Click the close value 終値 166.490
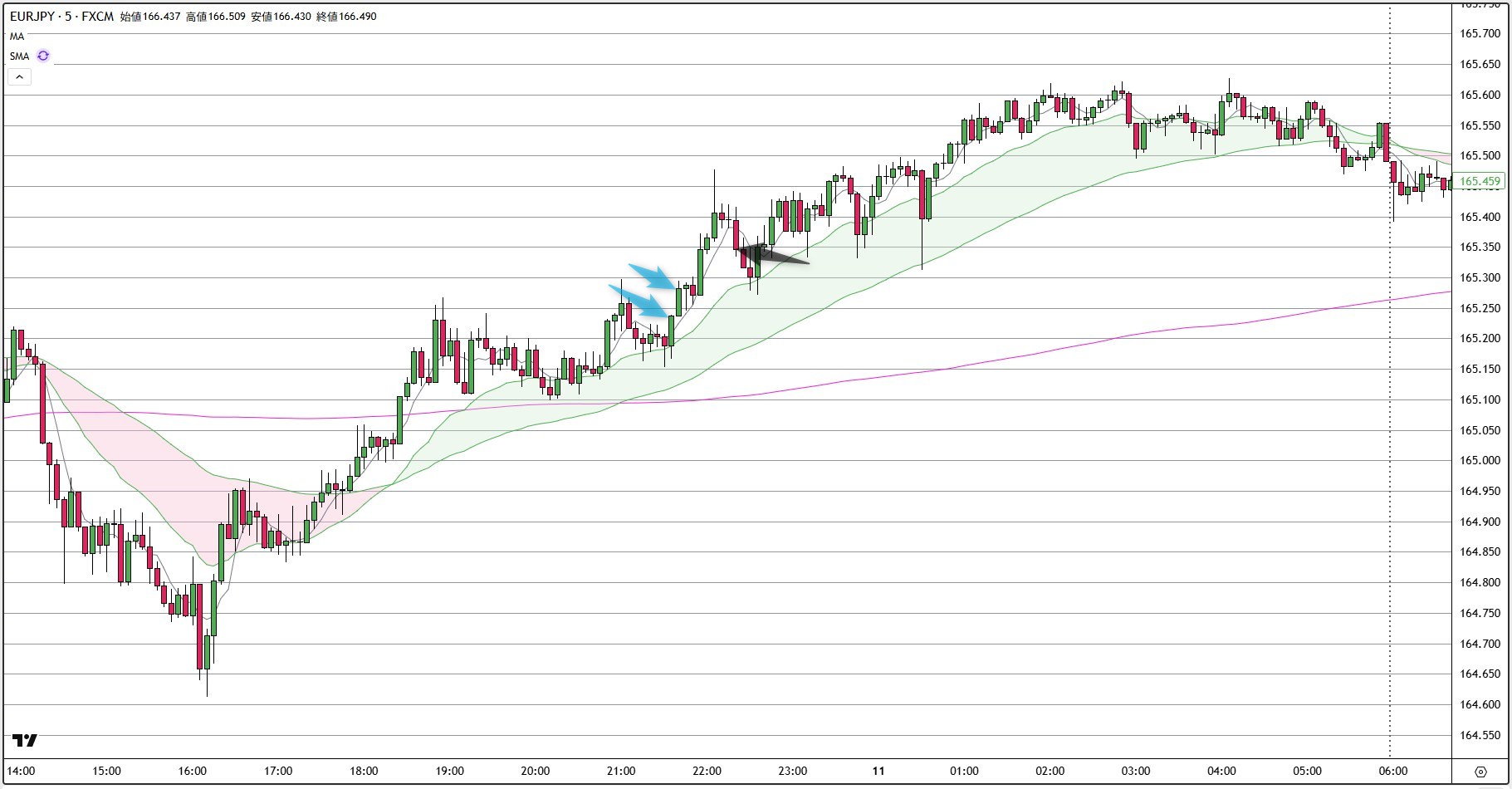 pyautogui.click(x=346, y=17)
